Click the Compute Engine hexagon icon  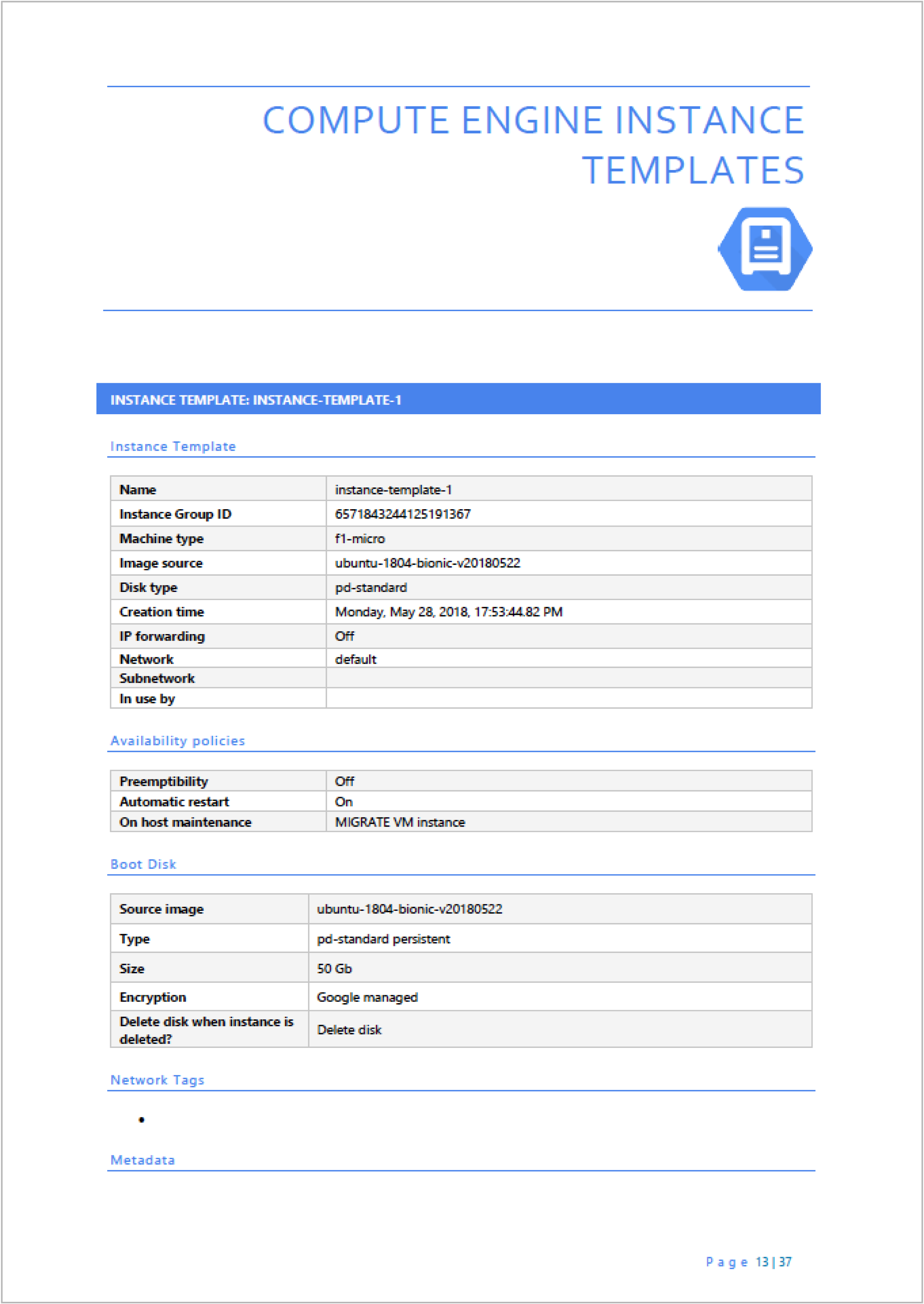pyautogui.click(x=765, y=249)
